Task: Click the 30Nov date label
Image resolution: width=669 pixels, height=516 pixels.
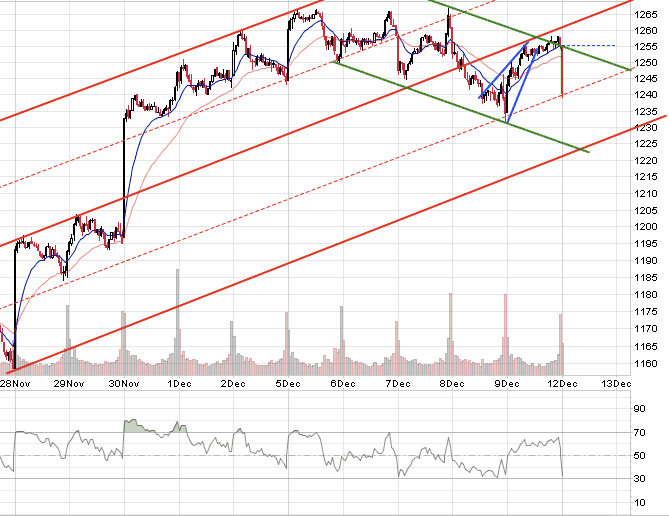Action: (124, 383)
